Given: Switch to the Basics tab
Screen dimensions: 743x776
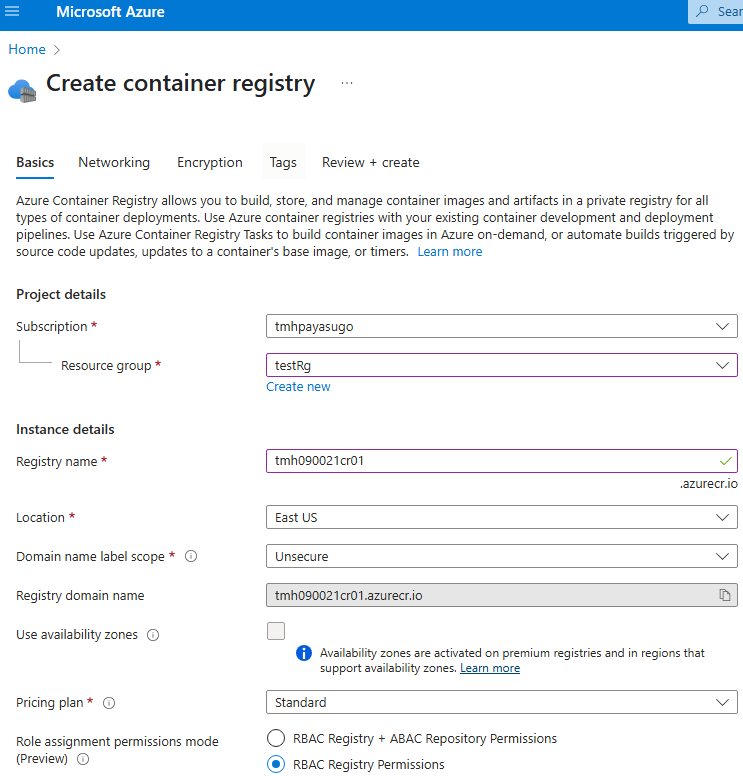Looking at the screenshot, I should point(35,162).
